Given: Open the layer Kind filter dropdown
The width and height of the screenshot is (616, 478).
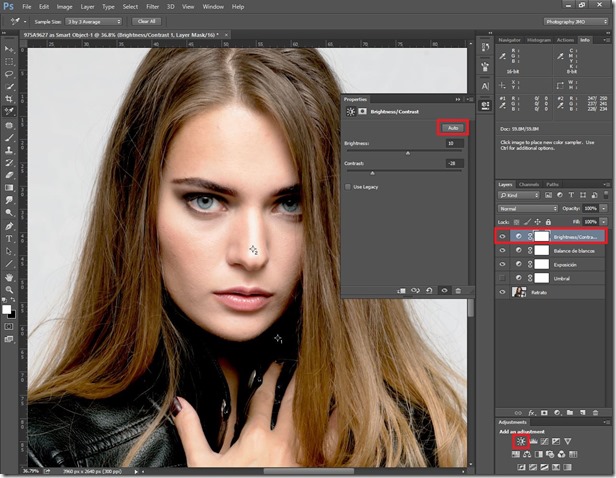Looking at the screenshot, I should tap(519, 195).
